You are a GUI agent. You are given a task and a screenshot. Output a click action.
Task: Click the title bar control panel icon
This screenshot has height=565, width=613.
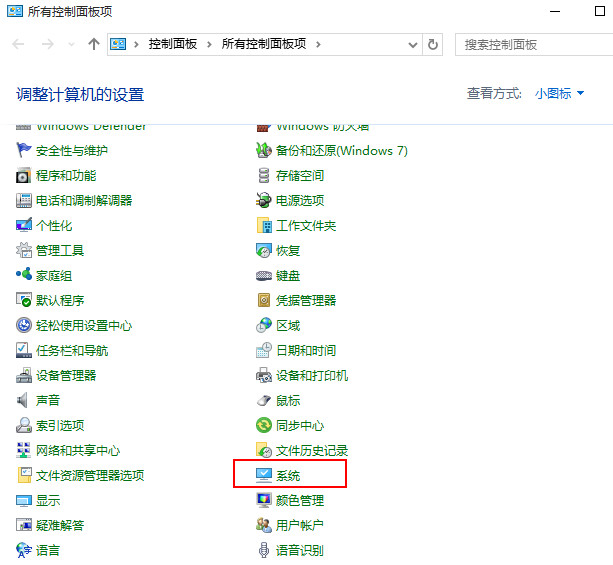(15, 11)
